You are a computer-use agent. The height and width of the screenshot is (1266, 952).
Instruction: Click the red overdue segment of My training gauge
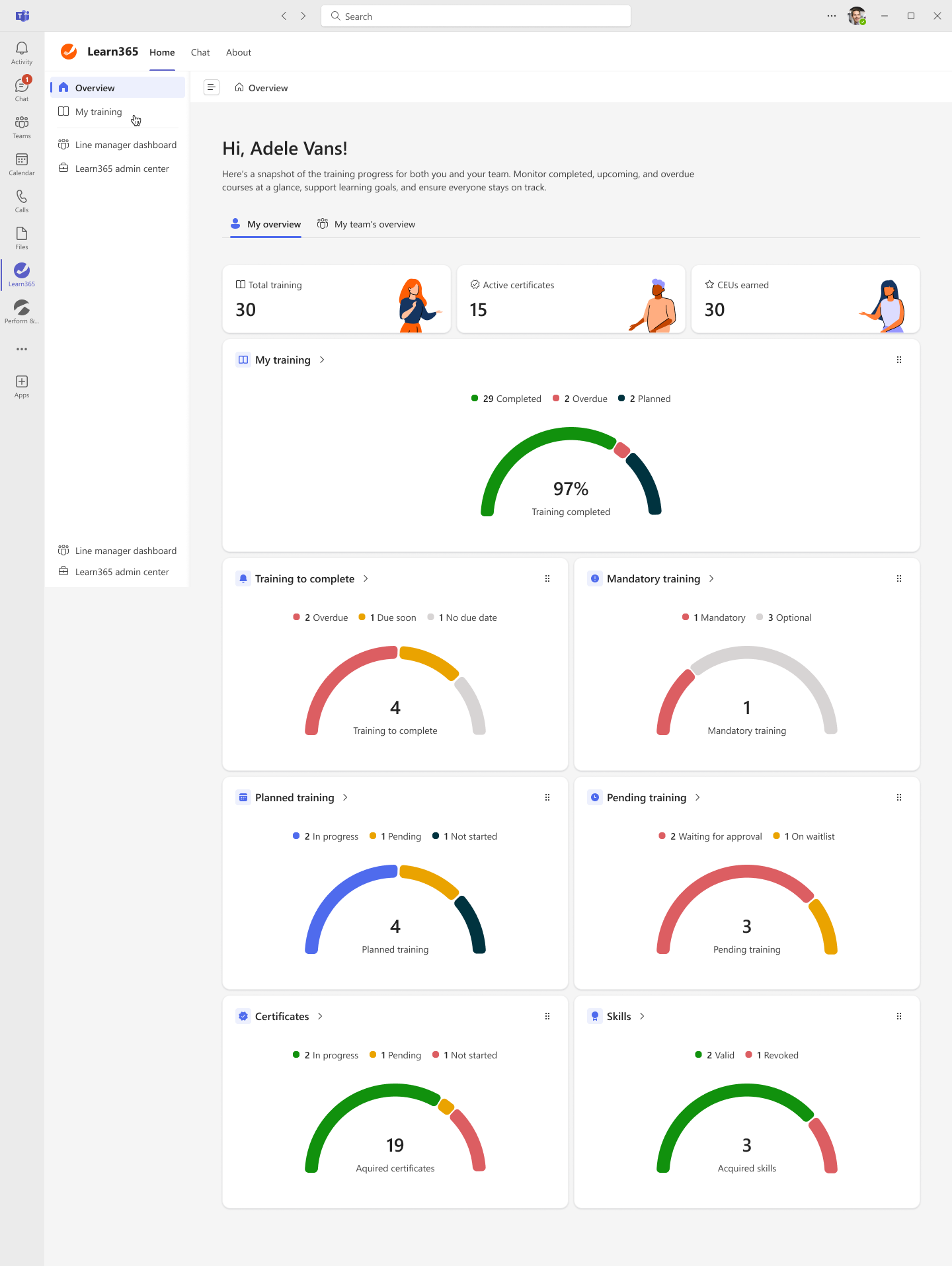(x=621, y=450)
